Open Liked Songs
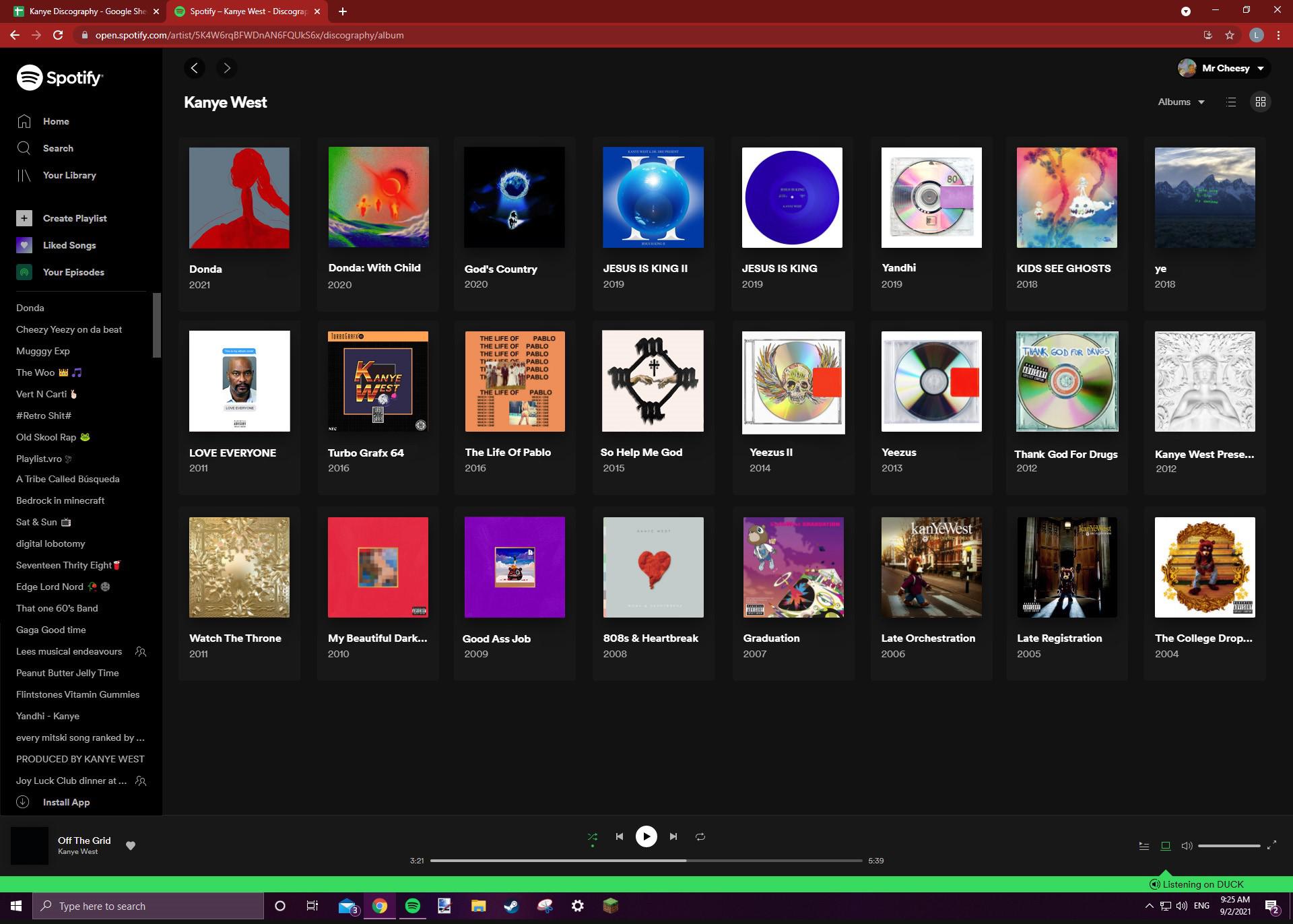The image size is (1293, 924). tap(69, 245)
